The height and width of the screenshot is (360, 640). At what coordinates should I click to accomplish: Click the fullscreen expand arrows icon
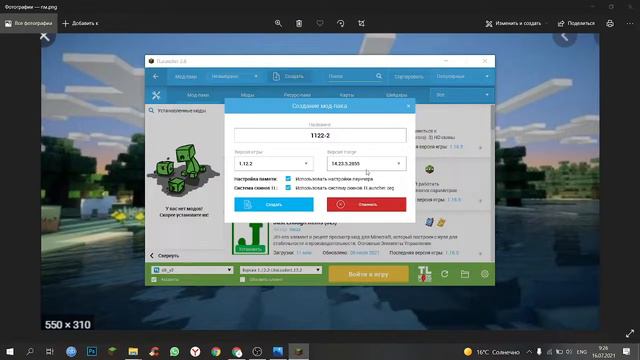point(630,333)
